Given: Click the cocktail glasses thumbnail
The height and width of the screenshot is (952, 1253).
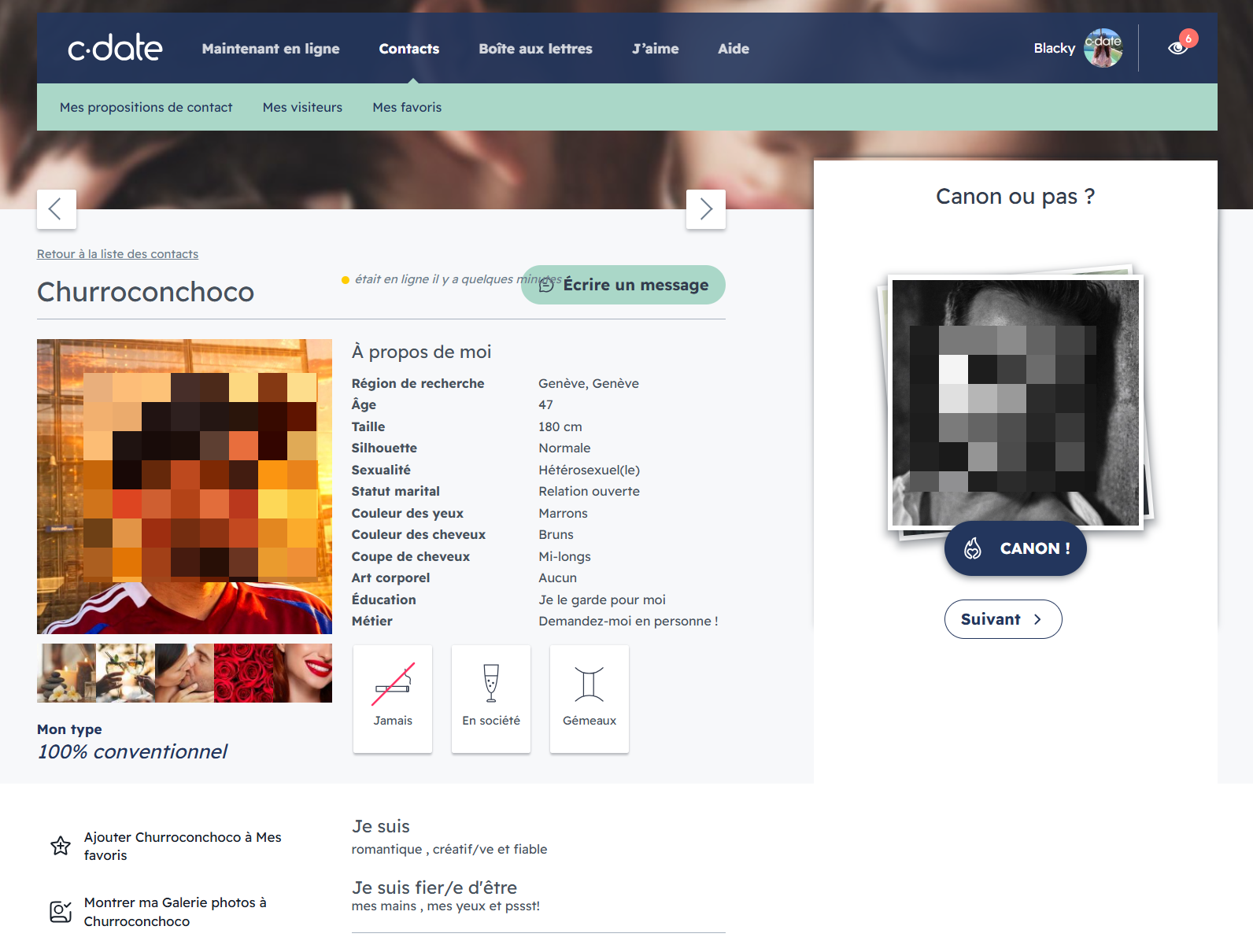Looking at the screenshot, I should click(125, 673).
